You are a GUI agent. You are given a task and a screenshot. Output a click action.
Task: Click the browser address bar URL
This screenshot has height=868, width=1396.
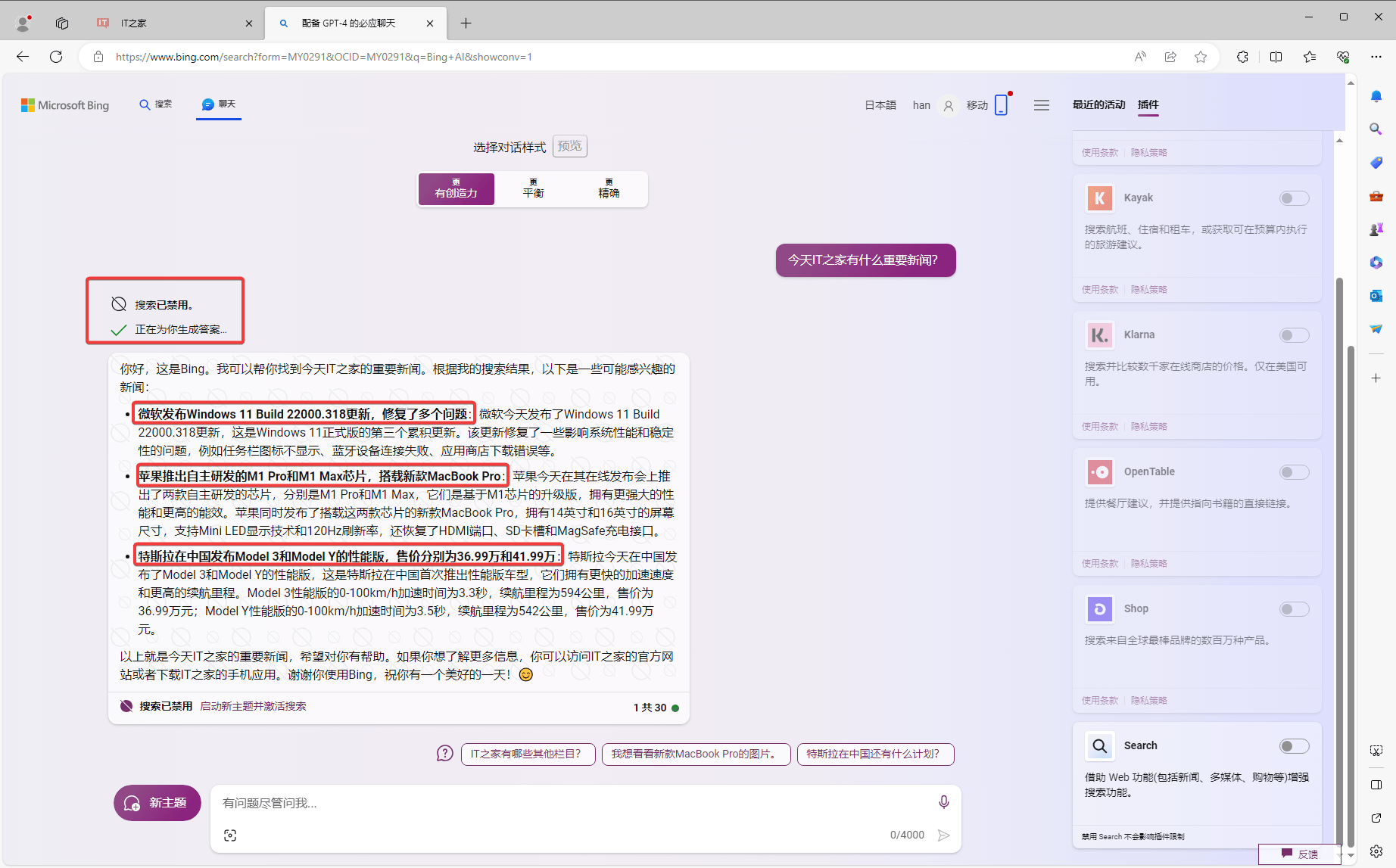click(324, 57)
